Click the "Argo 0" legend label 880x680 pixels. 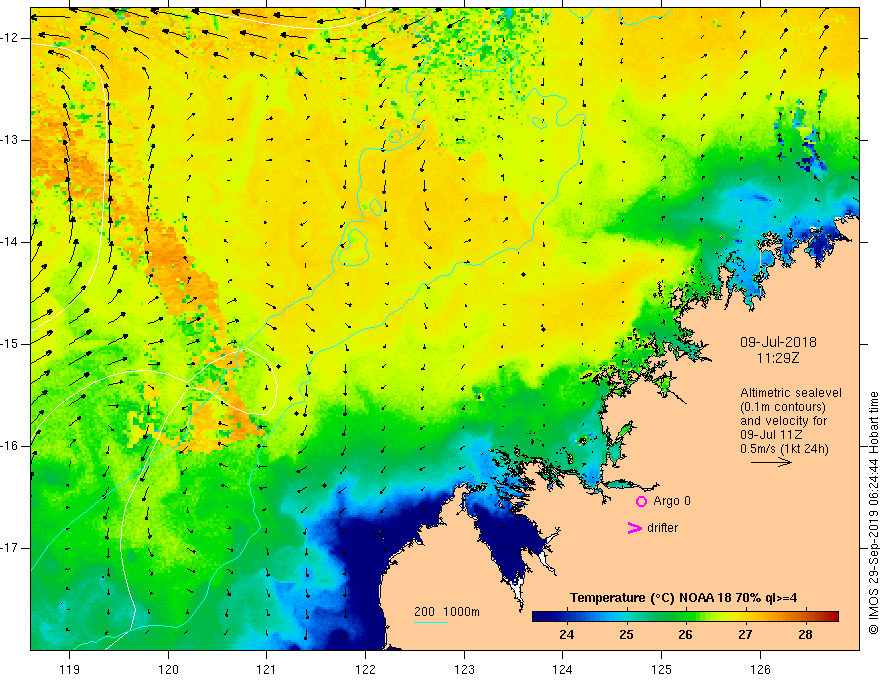672,501
